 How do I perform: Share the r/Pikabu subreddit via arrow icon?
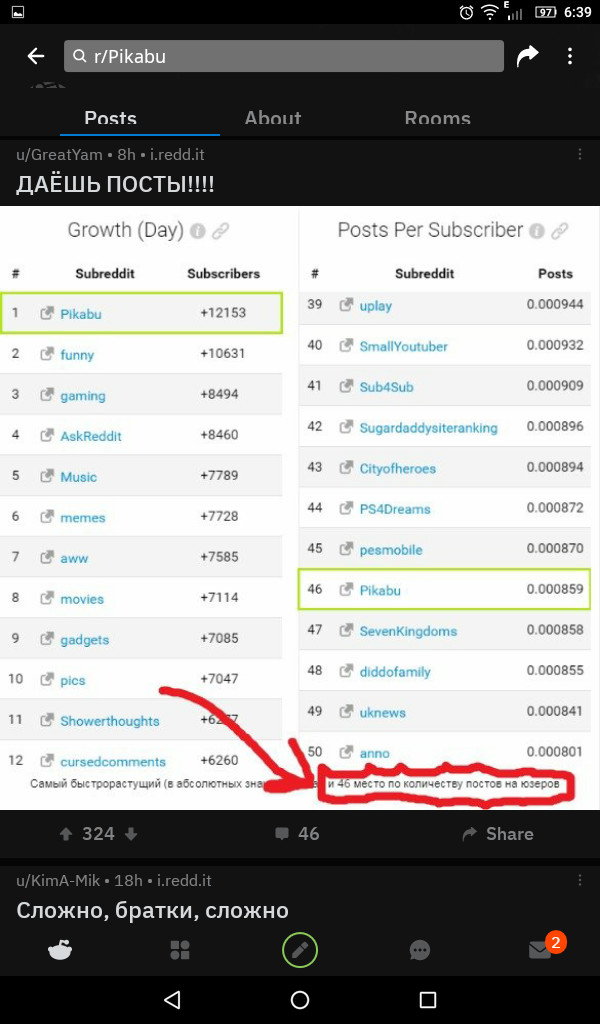(527, 57)
